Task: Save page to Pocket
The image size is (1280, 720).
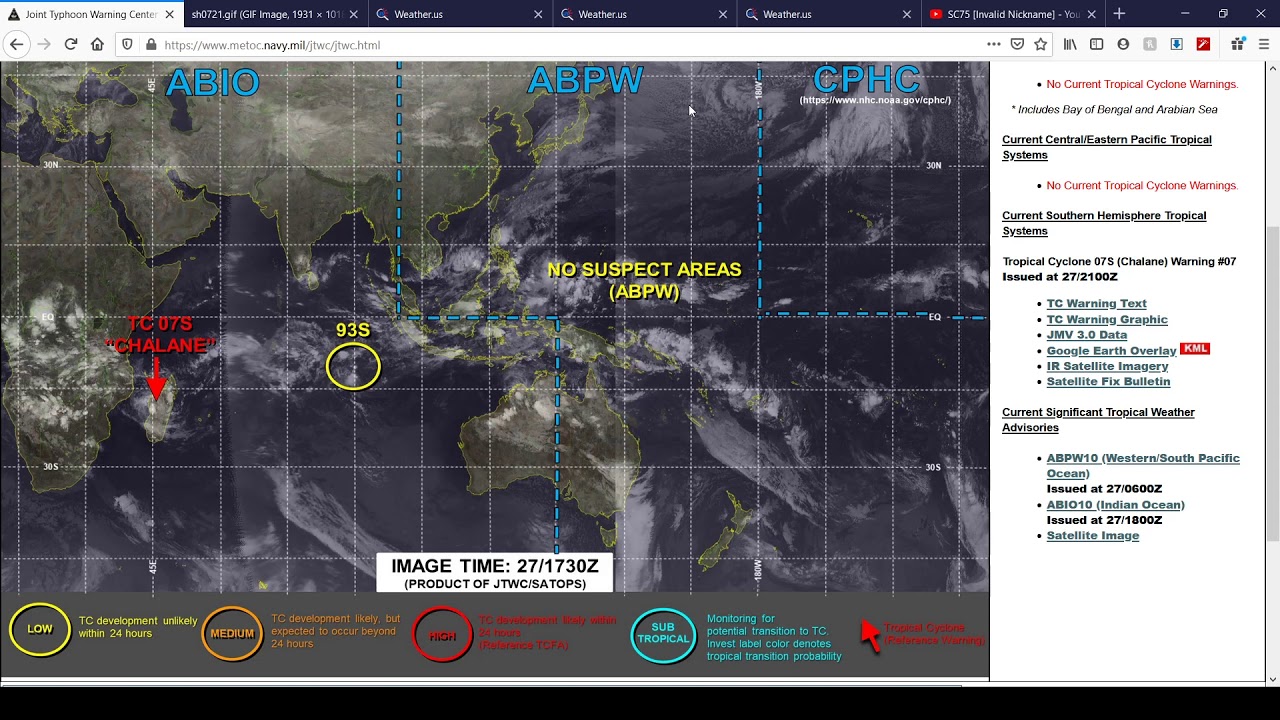Action: click(x=1017, y=44)
